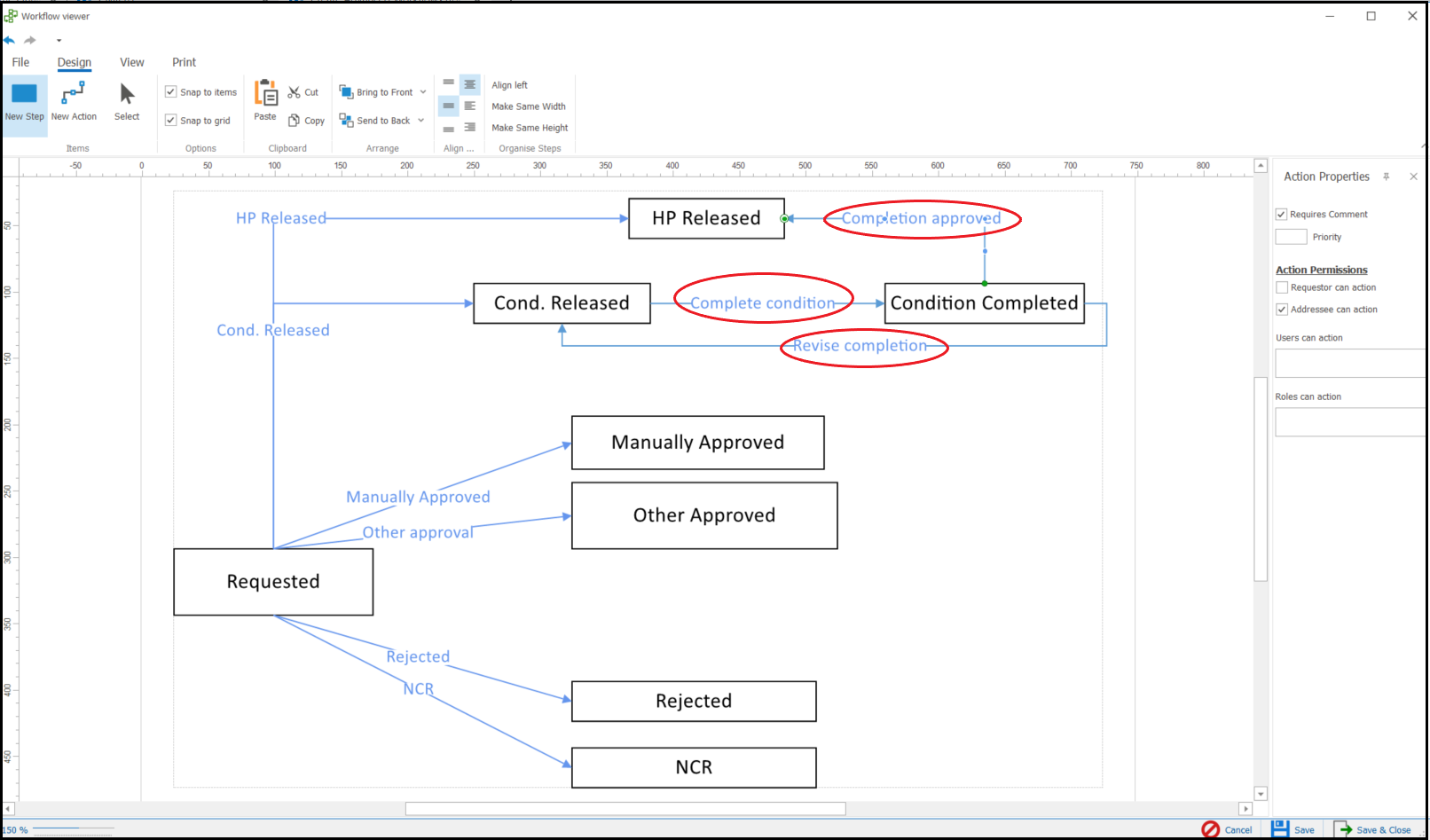Click the Redo arrow in quick access bar
The image size is (1430, 840).
click(30, 40)
